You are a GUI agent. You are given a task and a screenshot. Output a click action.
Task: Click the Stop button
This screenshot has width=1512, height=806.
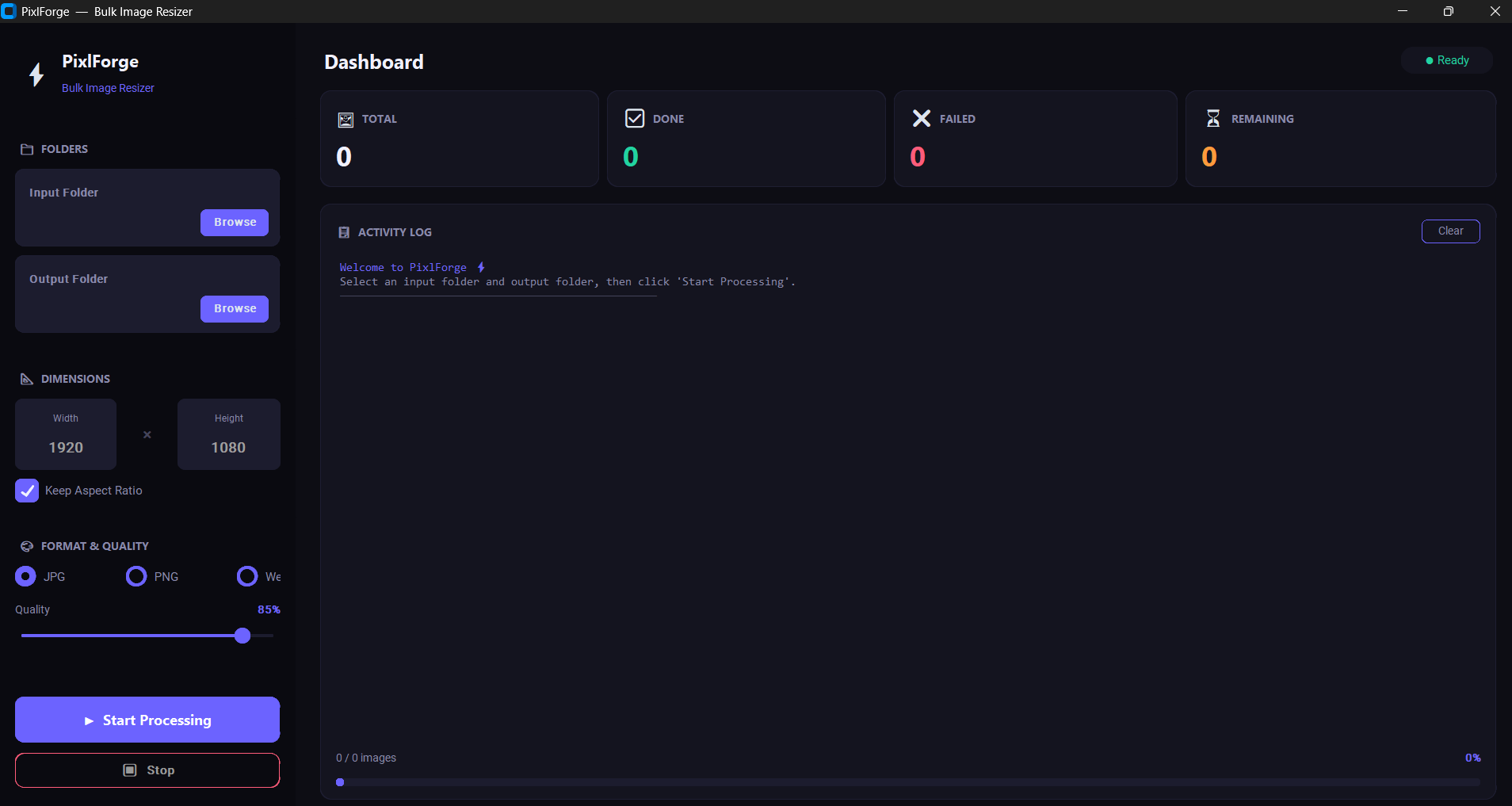[x=147, y=770]
